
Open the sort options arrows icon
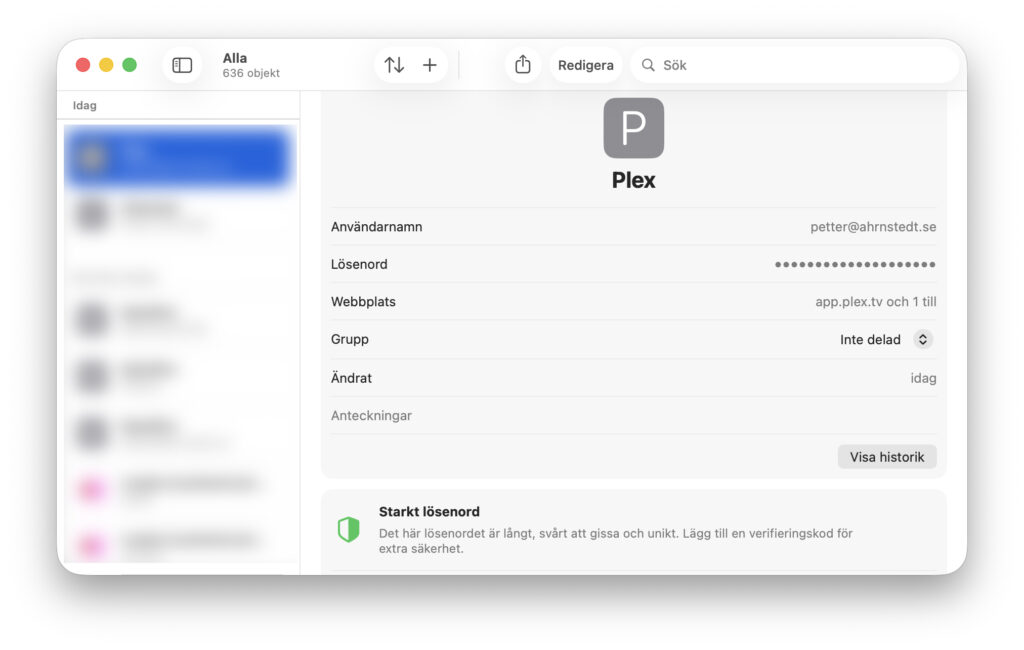[395, 65]
